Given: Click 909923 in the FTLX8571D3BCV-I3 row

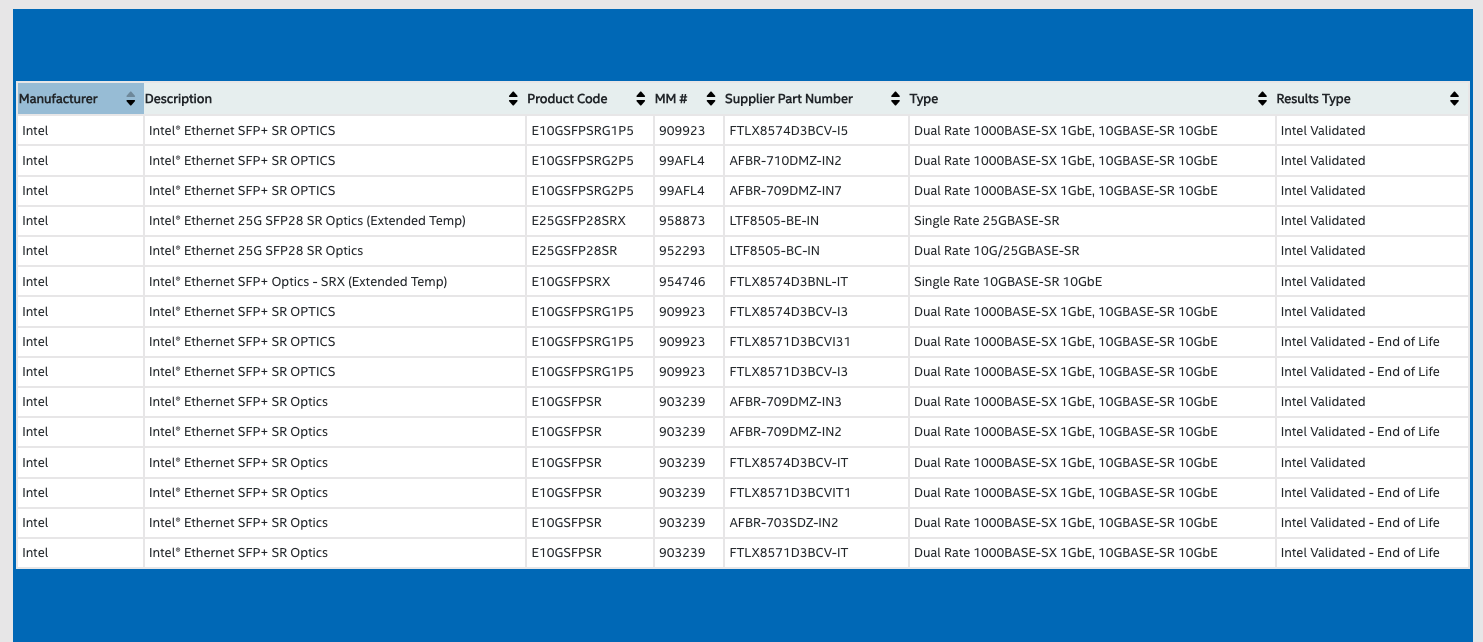Looking at the screenshot, I should click(682, 371).
